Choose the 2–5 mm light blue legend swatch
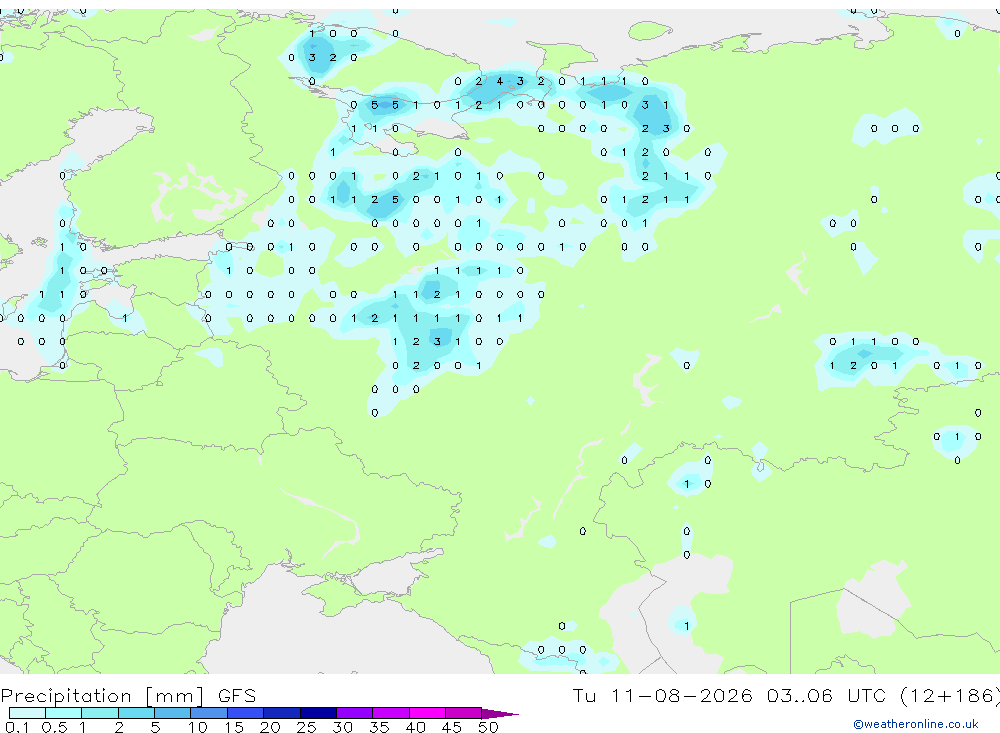Viewport: 1000px width, 733px height. pos(136,713)
